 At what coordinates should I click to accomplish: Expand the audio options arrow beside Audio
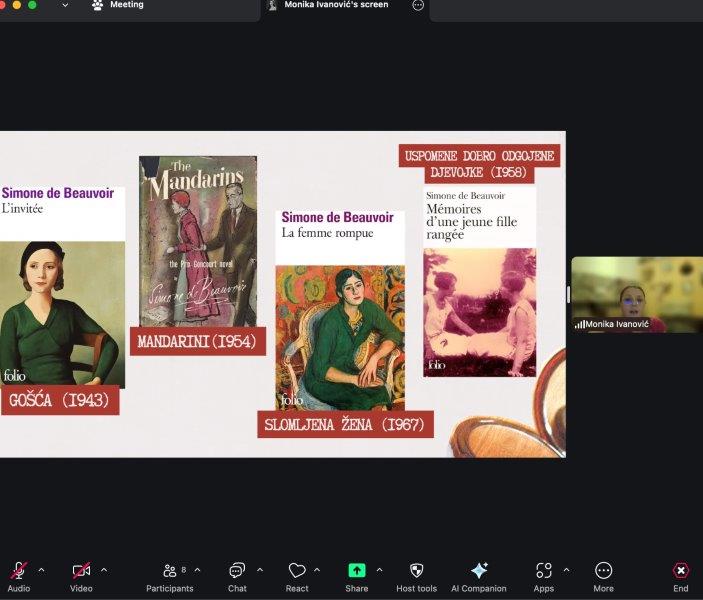(41, 570)
